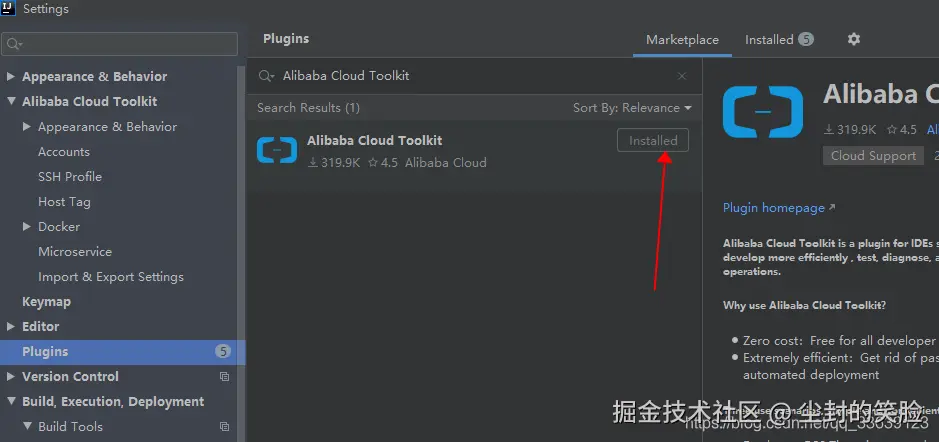Image resolution: width=939 pixels, height=442 pixels.
Task: Click the project-level icon beside Build Tools
Action: (x=224, y=427)
